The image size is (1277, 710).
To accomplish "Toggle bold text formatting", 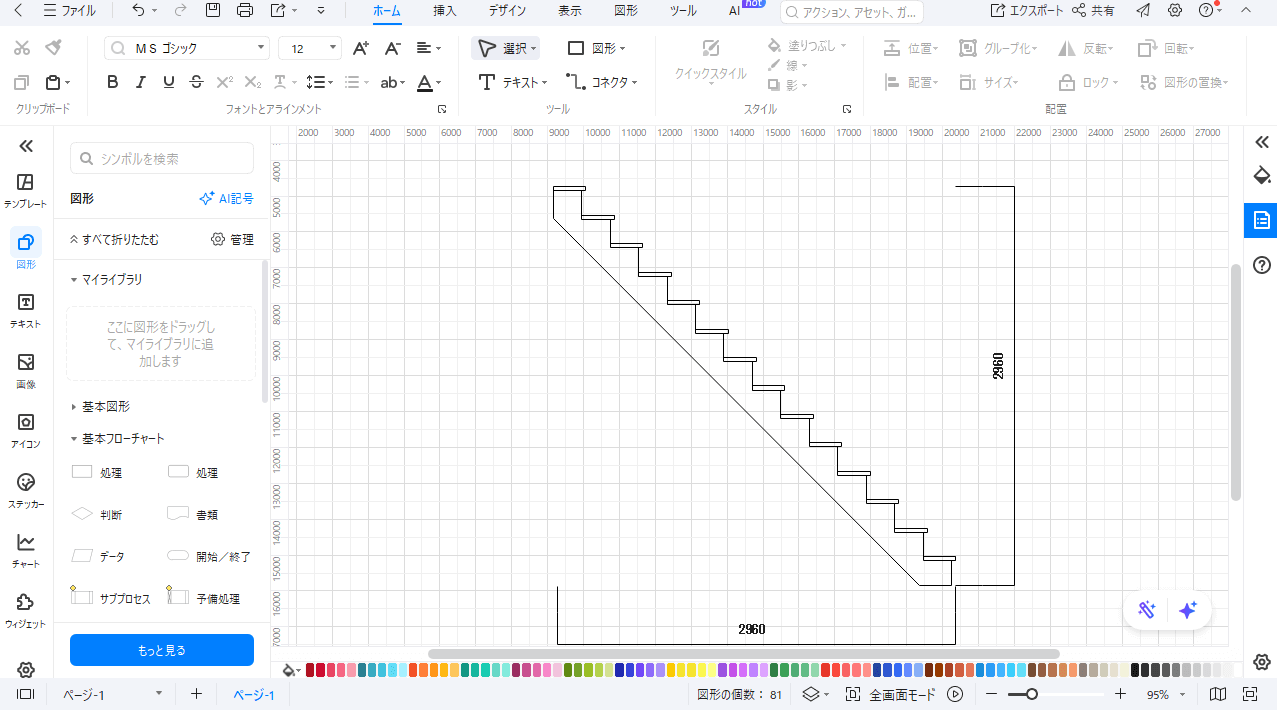I will [x=113, y=82].
